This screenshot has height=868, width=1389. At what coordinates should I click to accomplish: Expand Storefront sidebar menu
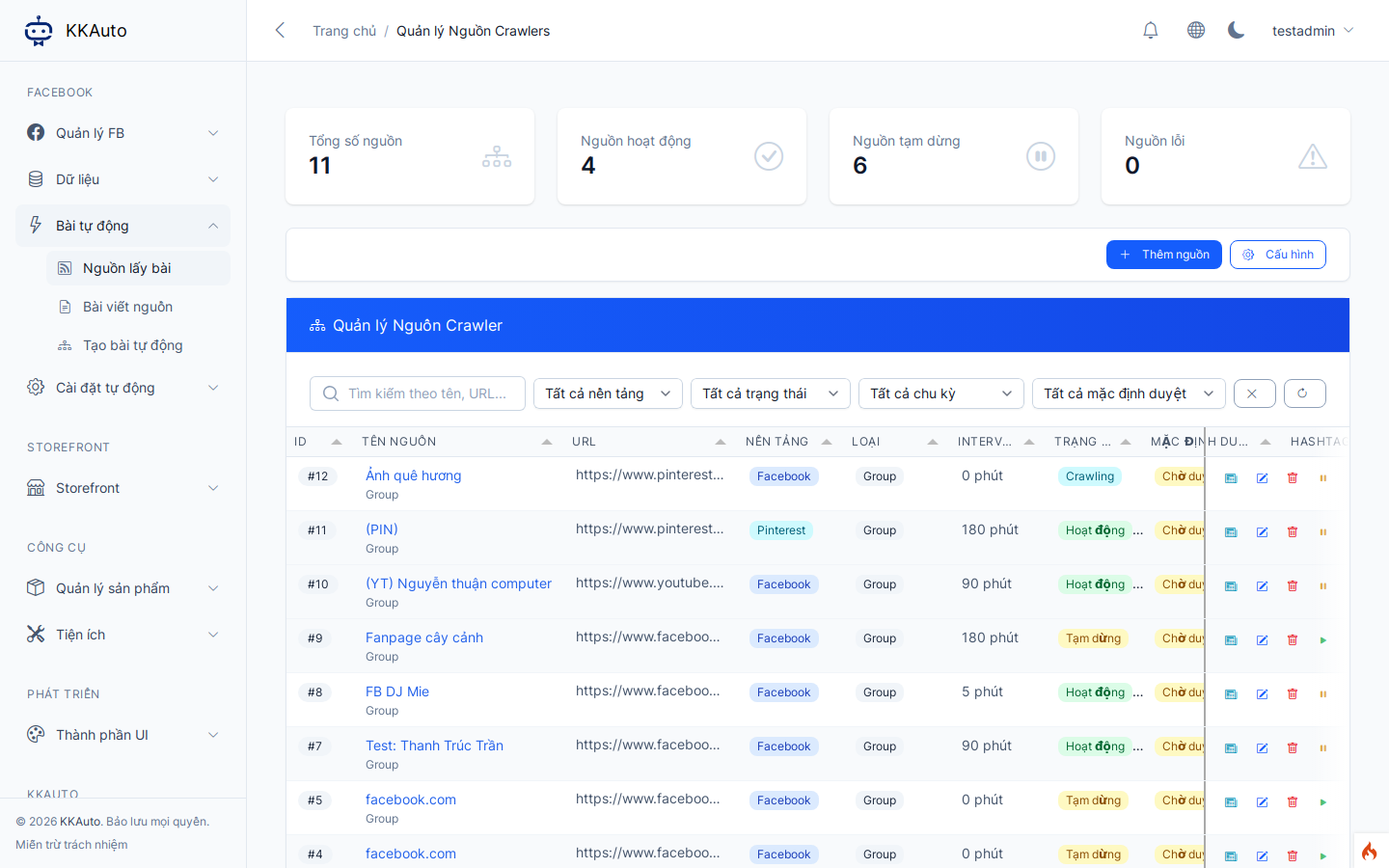[123, 488]
